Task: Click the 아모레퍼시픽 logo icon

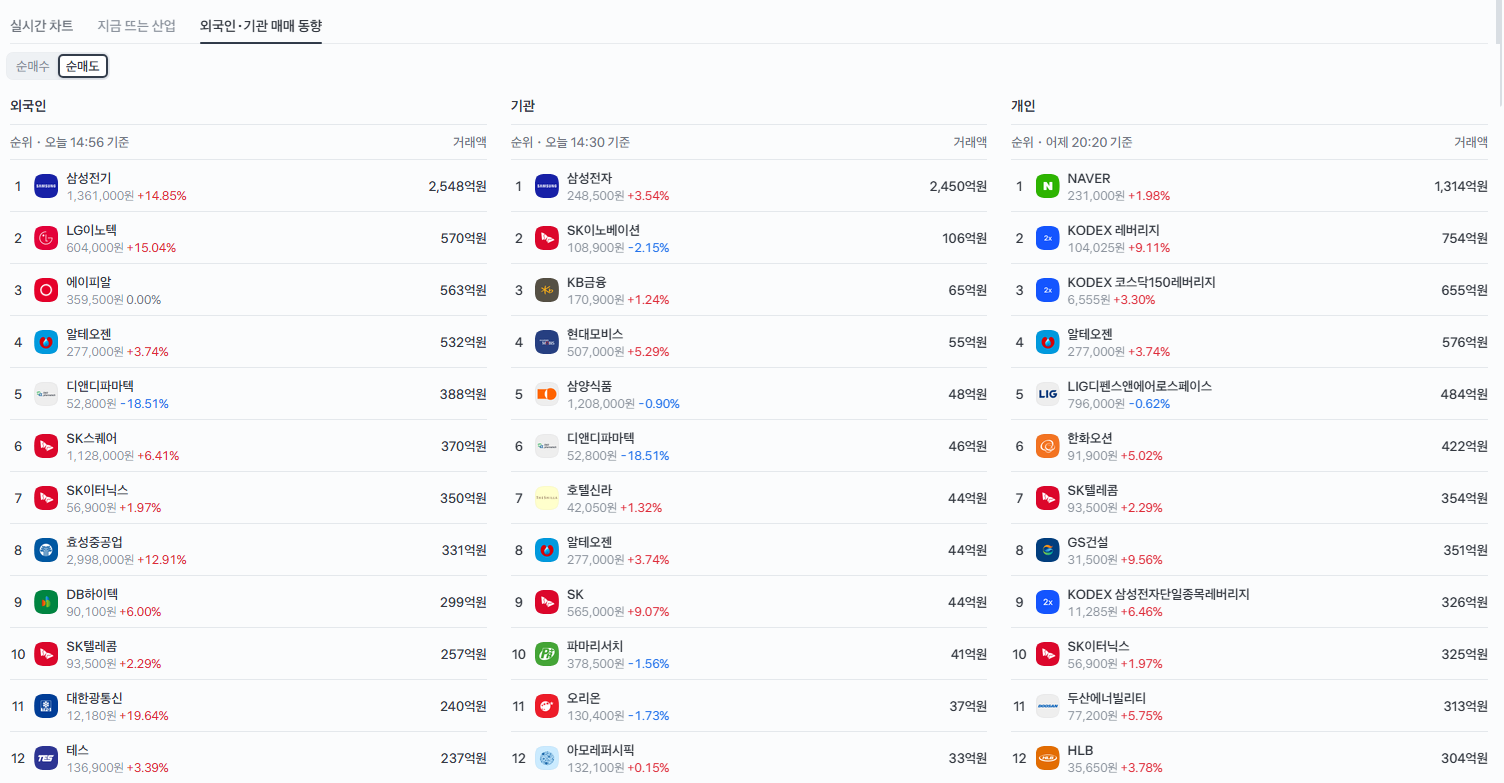Action: 547,758
